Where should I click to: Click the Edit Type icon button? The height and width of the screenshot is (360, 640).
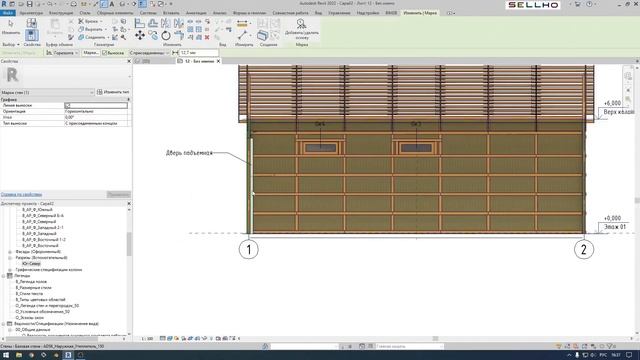pyautogui.click(x=100, y=92)
